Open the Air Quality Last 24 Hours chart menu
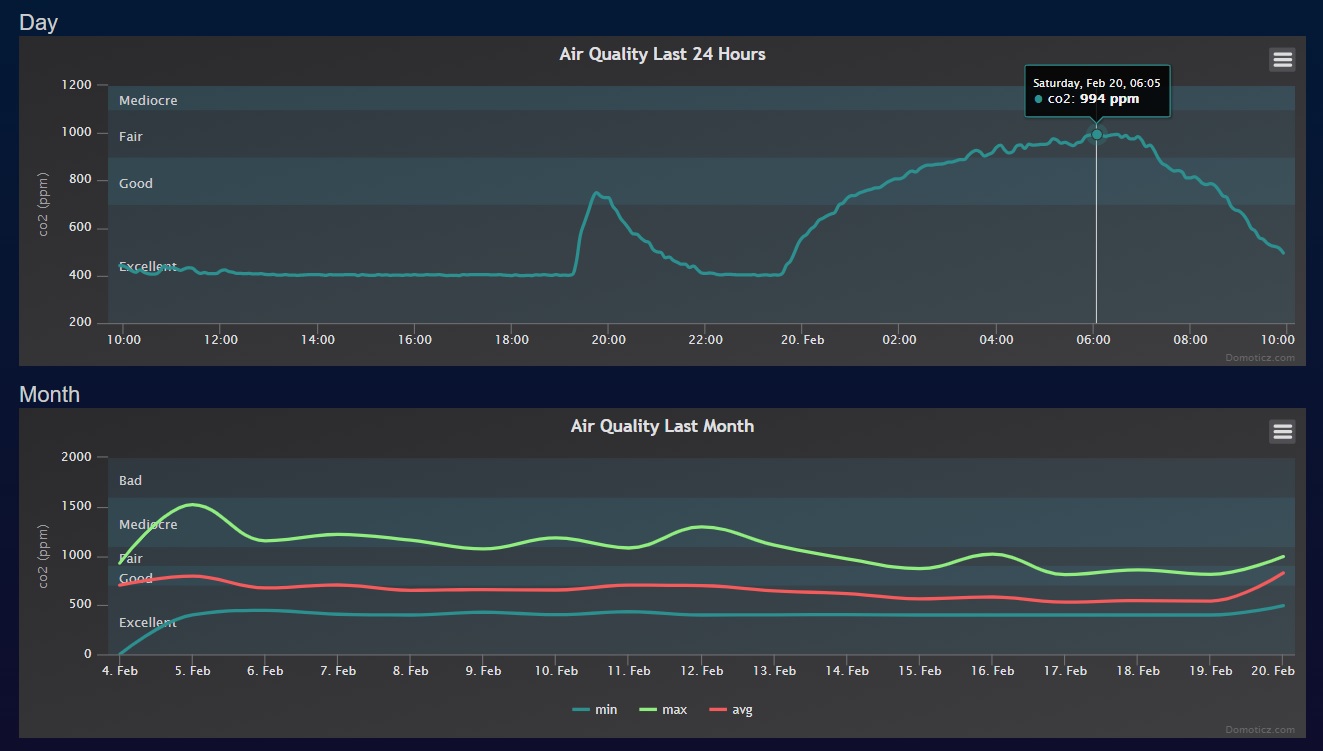This screenshot has height=751, width=1323. coord(1282,60)
